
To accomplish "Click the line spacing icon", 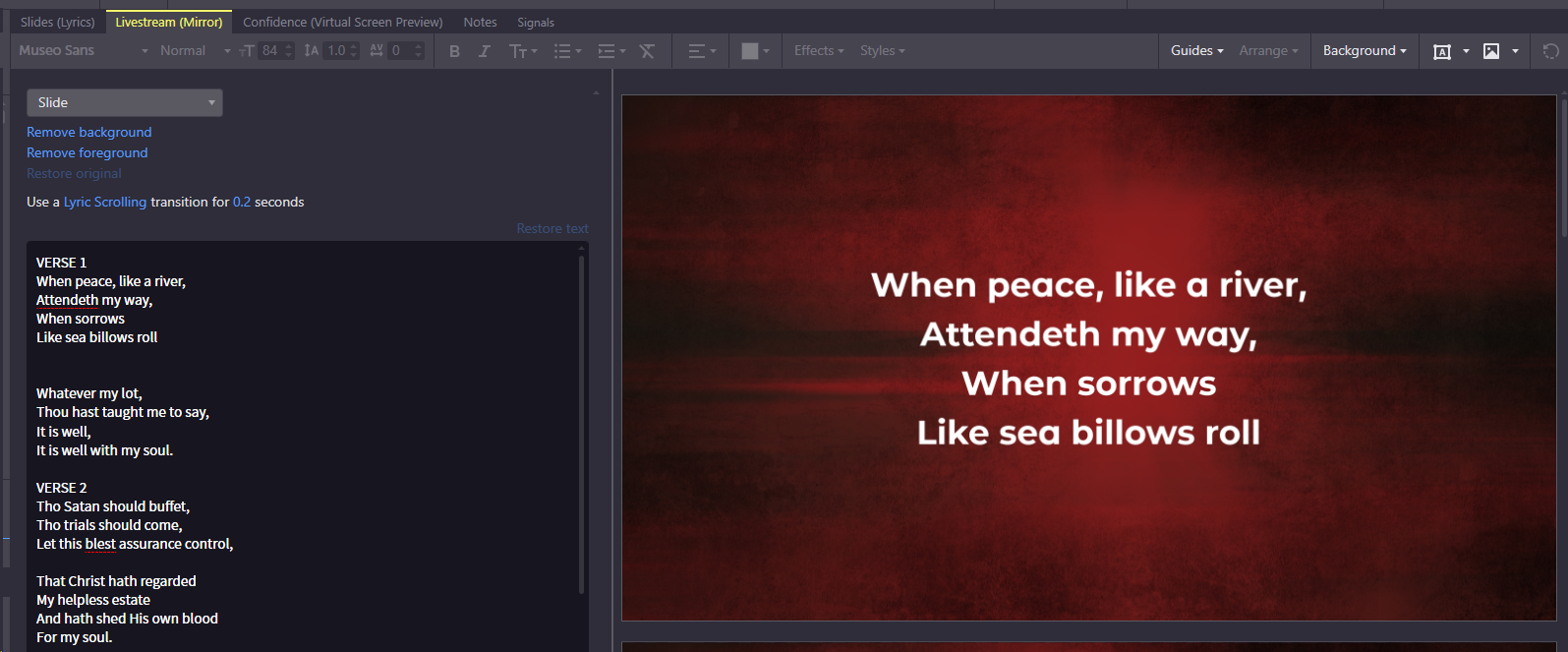I will tap(312, 51).
